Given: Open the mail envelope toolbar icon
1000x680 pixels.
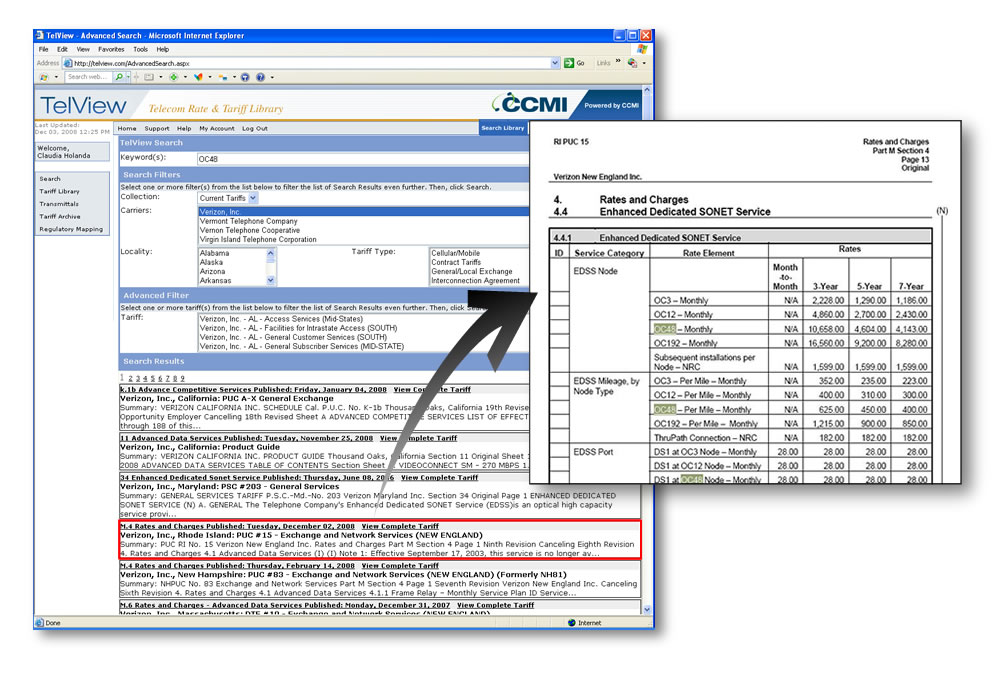Looking at the screenshot, I should [149, 77].
